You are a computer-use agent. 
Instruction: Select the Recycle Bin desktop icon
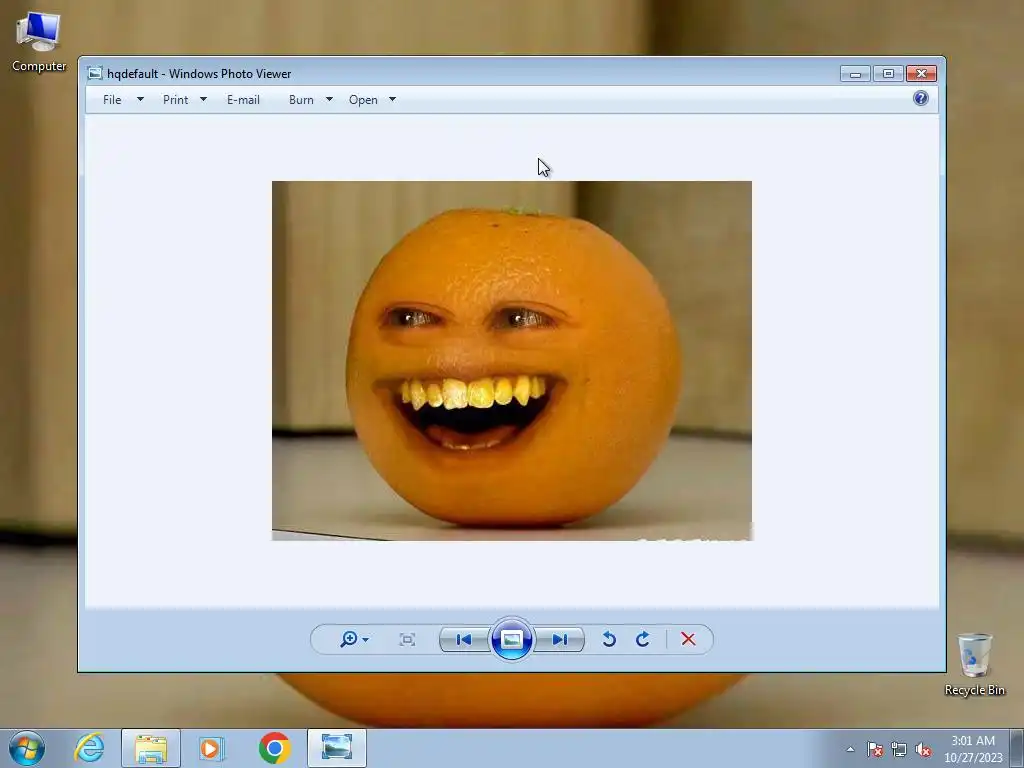974,664
